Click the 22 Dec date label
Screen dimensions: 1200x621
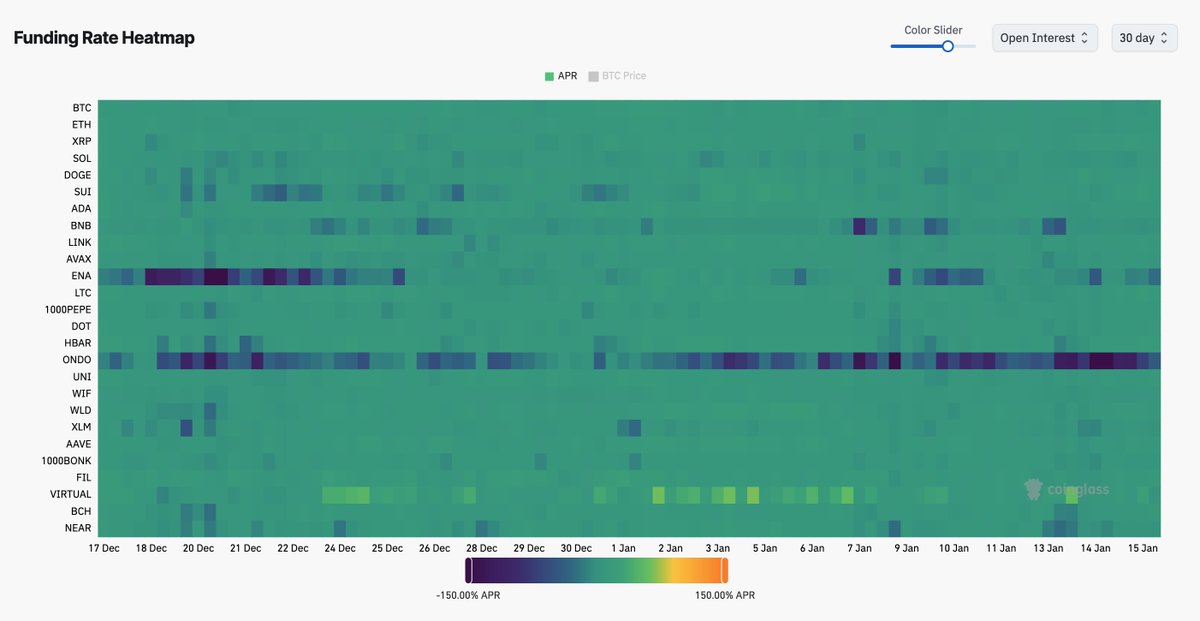coord(292,548)
